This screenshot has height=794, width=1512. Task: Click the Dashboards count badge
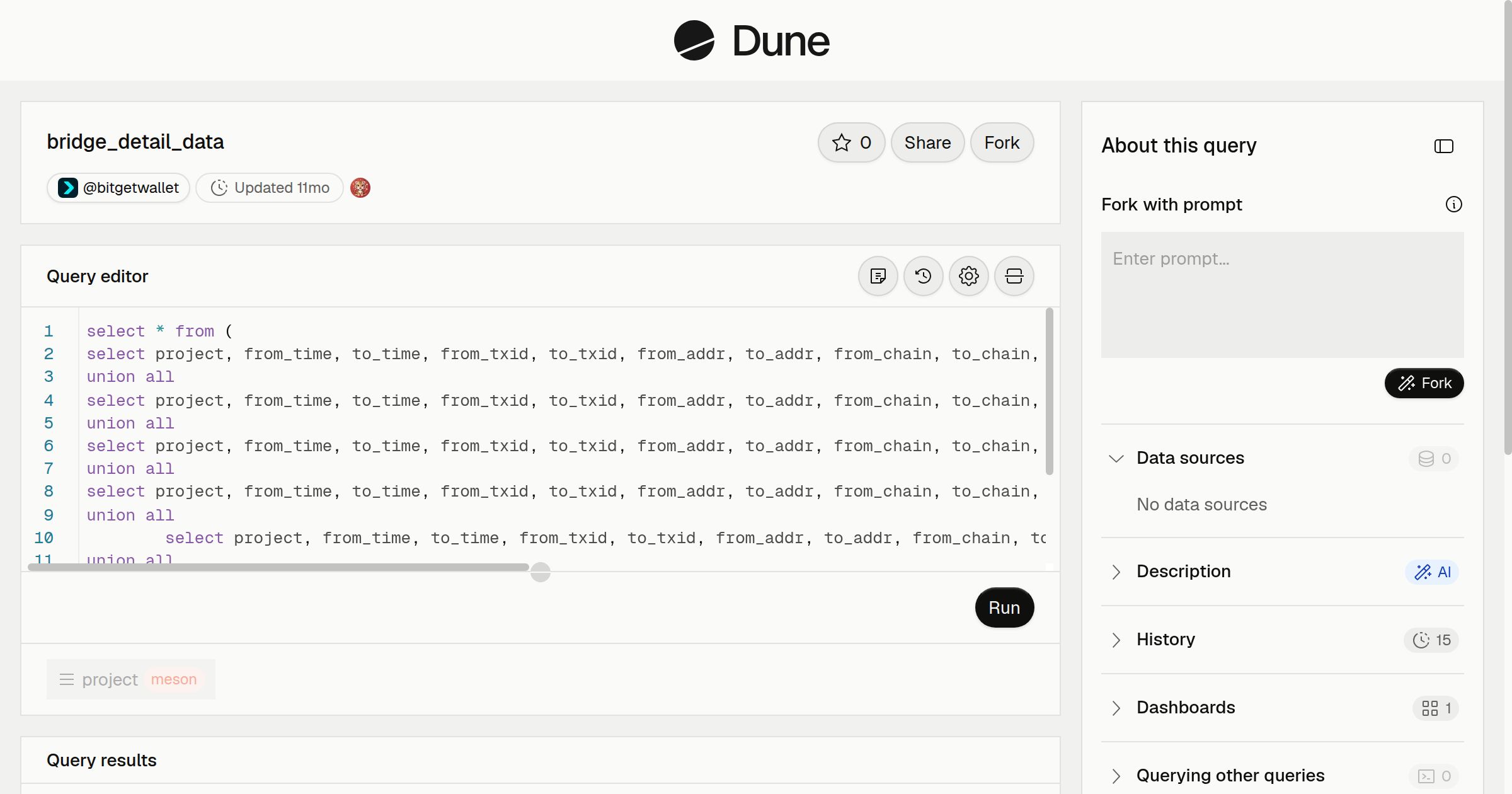[x=1436, y=708]
